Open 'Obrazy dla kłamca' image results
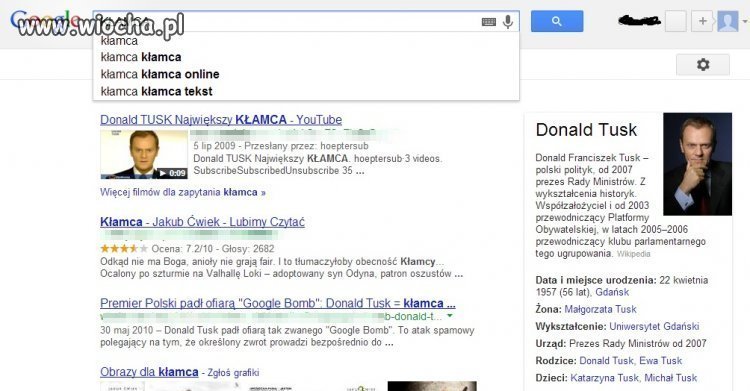The image size is (750, 391). pos(149,372)
